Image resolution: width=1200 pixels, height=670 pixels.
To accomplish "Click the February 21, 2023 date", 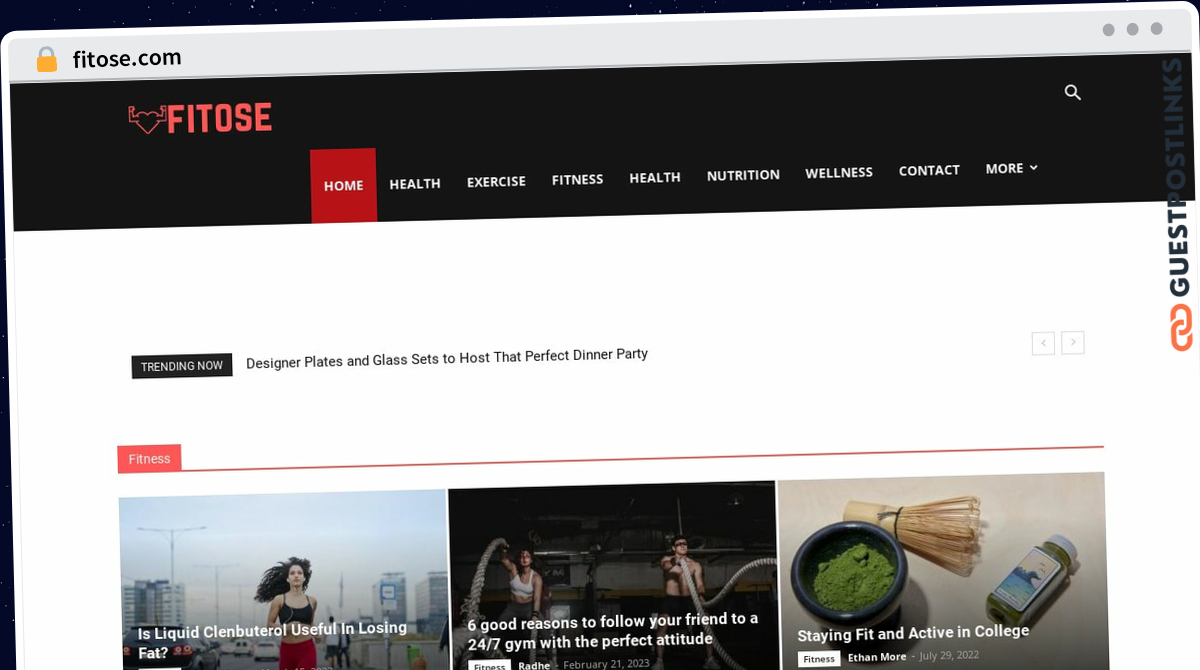I will click(606, 664).
